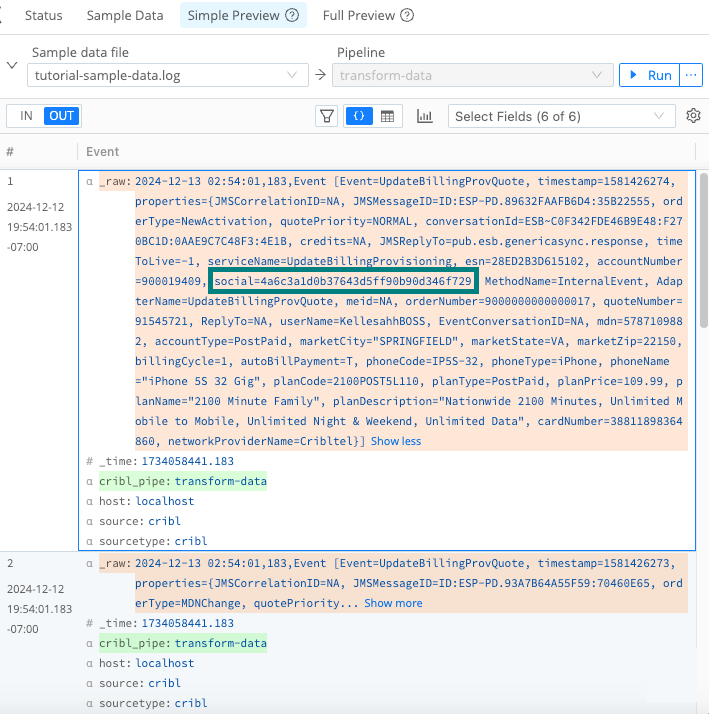
Task: Switch to the Status tab
Action: [x=43, y=16]
